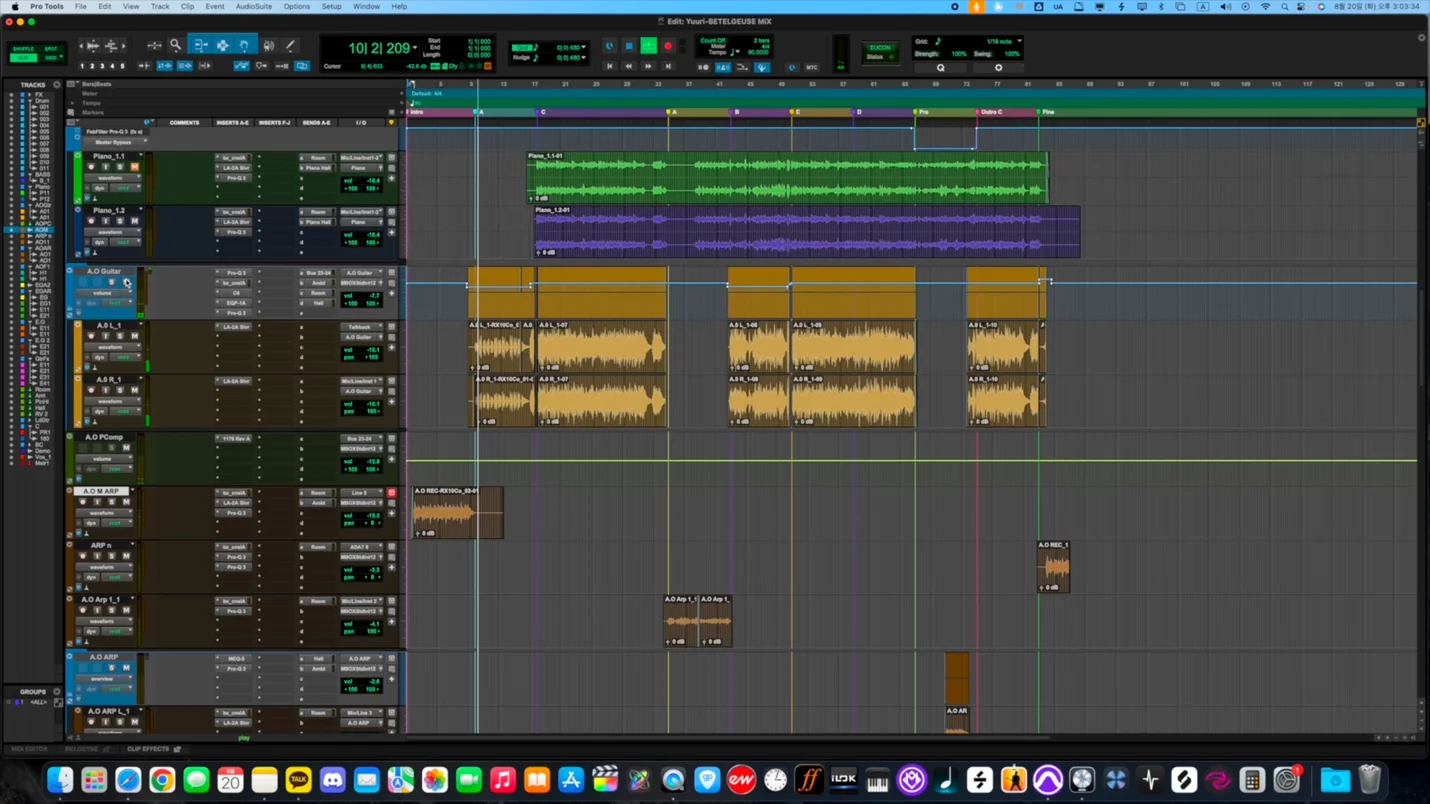Open KakaoTalk from the Dock
The image size is (1430, 804).
tap(298, 780)
